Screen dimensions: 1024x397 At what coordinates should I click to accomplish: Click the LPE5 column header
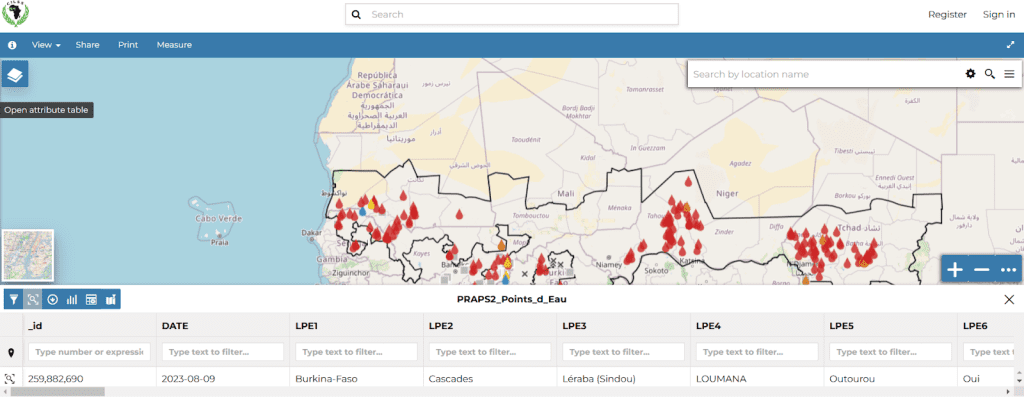[x=891, y=325]
